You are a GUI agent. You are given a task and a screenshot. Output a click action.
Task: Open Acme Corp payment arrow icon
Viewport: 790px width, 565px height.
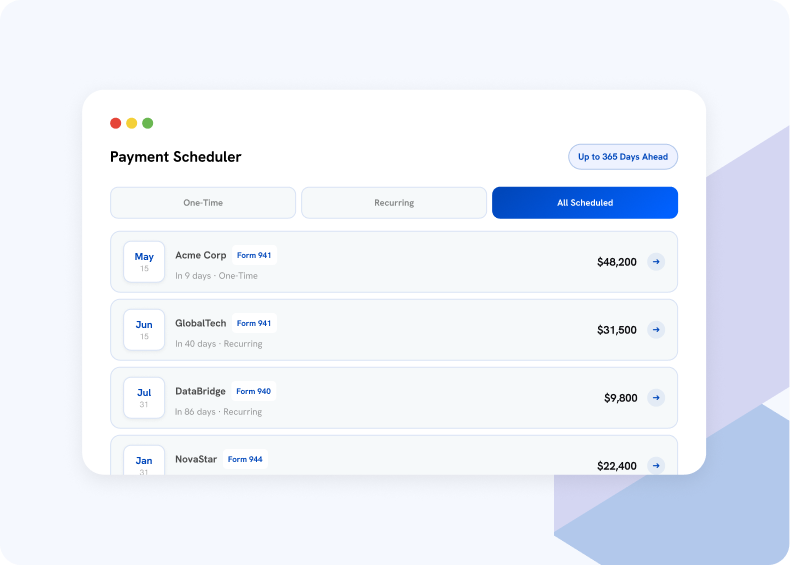coord(655,262)
